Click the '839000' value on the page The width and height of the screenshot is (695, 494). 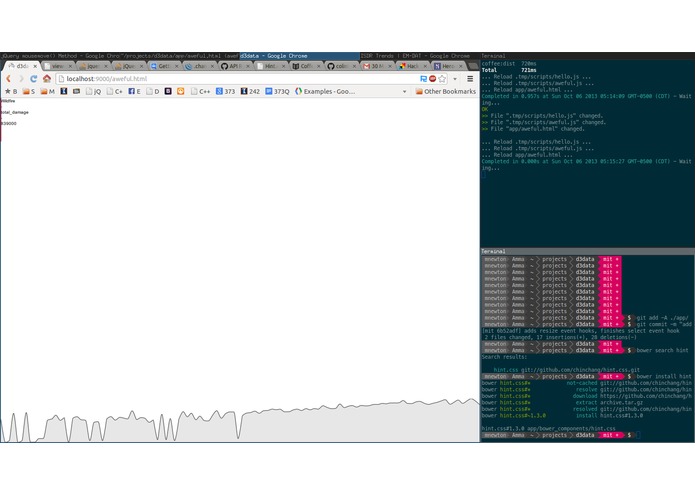point(9,124)
